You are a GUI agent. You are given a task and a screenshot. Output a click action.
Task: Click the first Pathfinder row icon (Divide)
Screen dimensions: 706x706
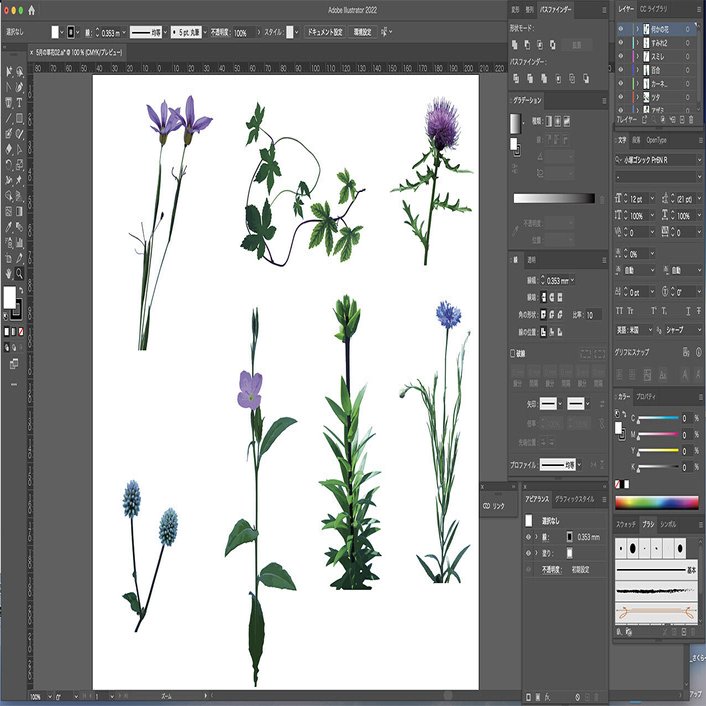516,78
